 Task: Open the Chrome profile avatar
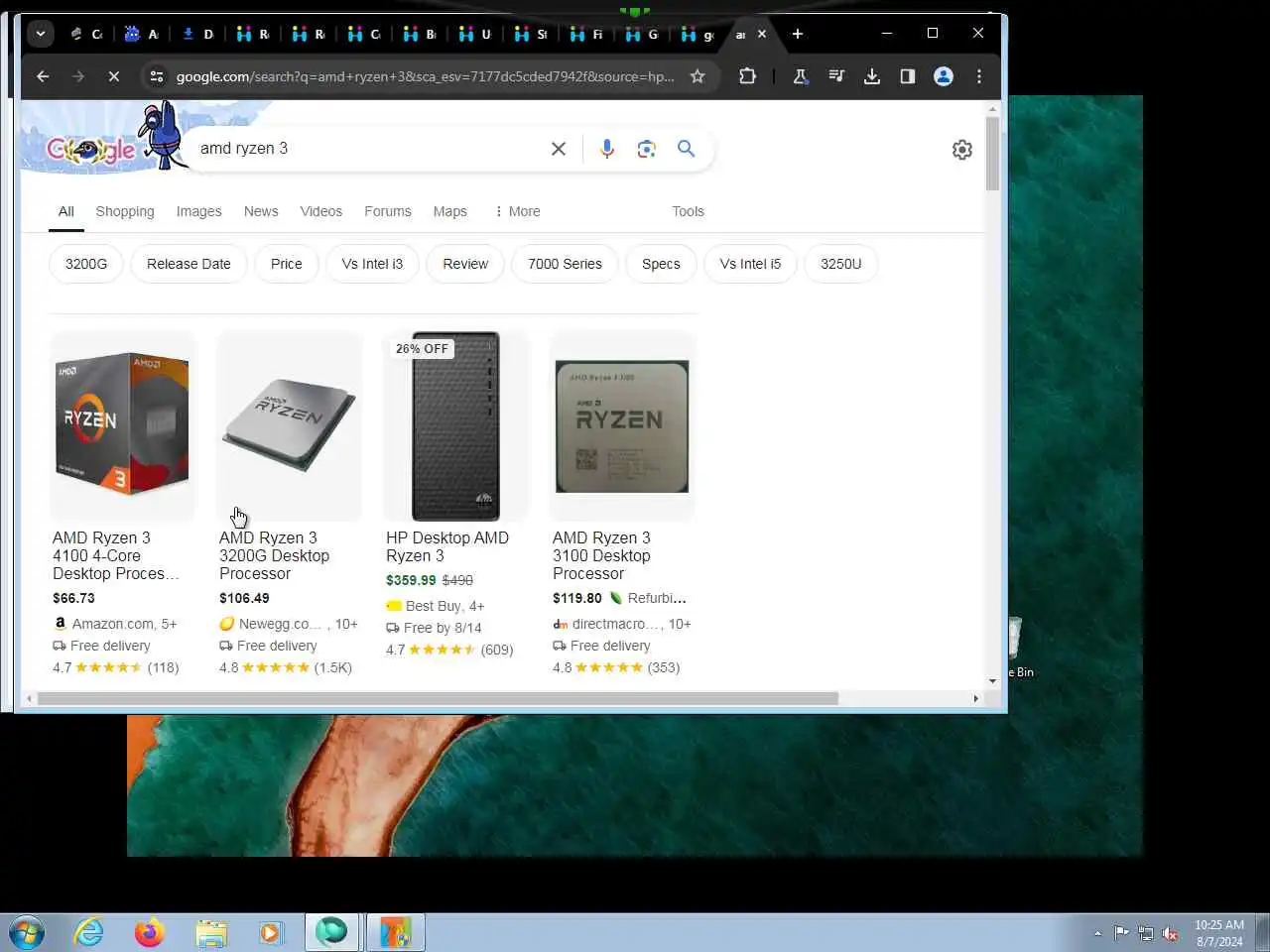tap(944, 76)
